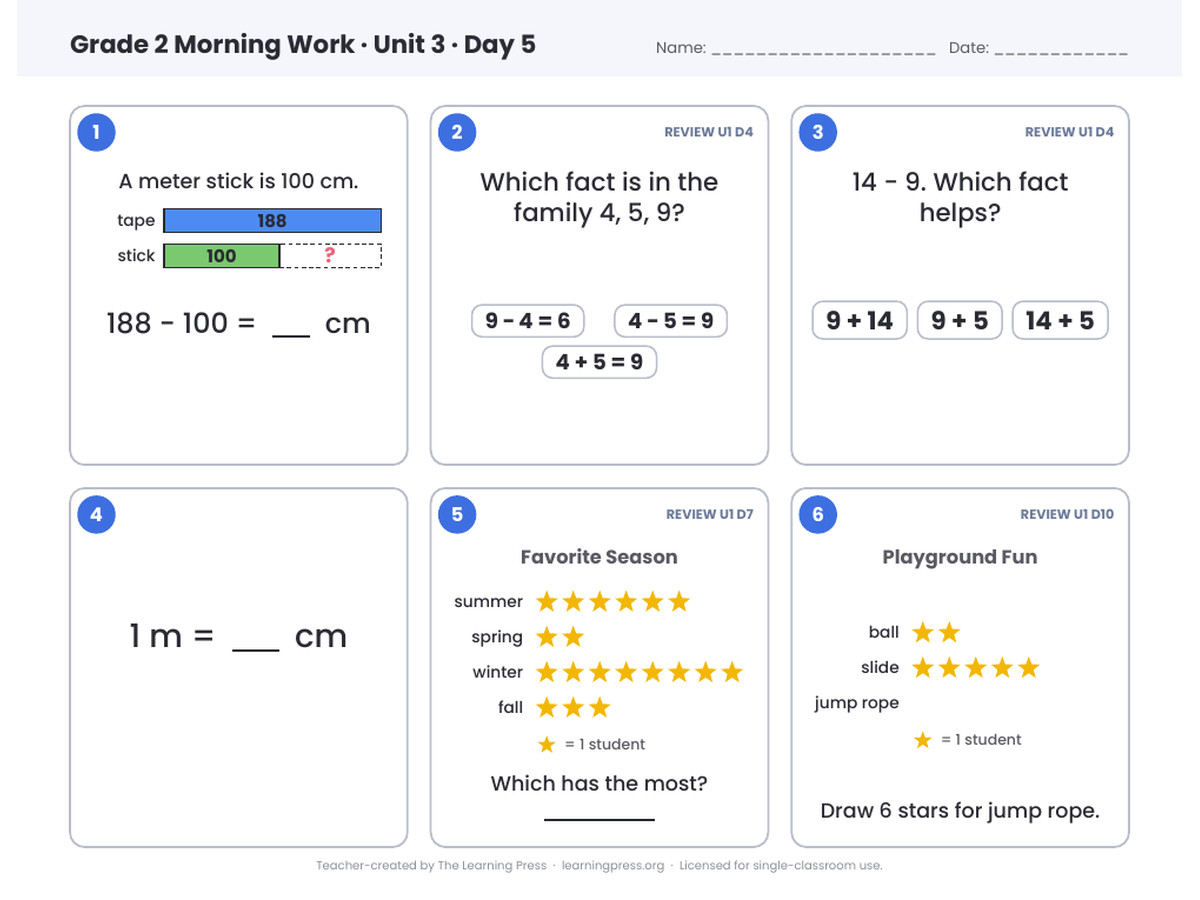Click the blue number 6 badge
This screenshot has height=900, width=1200.
coord(818,515)
